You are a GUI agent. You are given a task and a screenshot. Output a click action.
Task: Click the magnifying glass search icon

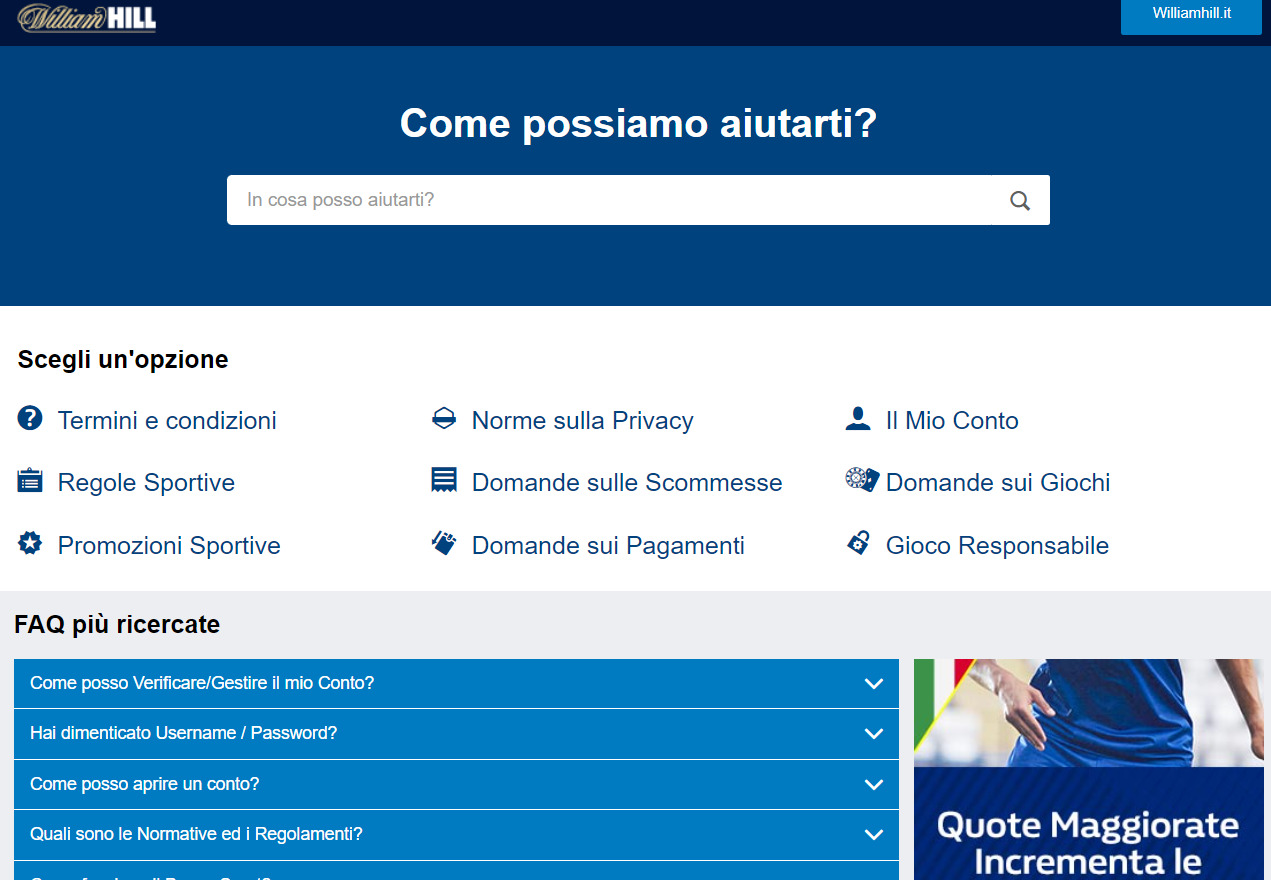1020,201
